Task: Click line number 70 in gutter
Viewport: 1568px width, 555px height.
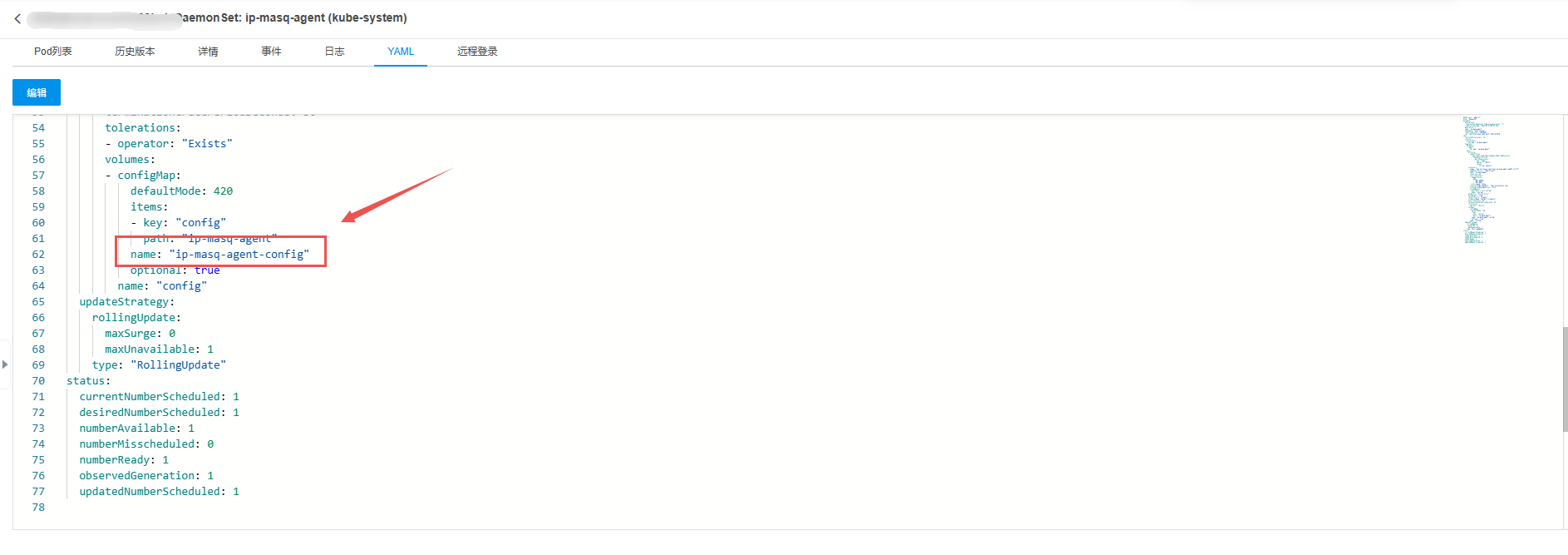Action: pyautogui.click(x=38, y=381)
